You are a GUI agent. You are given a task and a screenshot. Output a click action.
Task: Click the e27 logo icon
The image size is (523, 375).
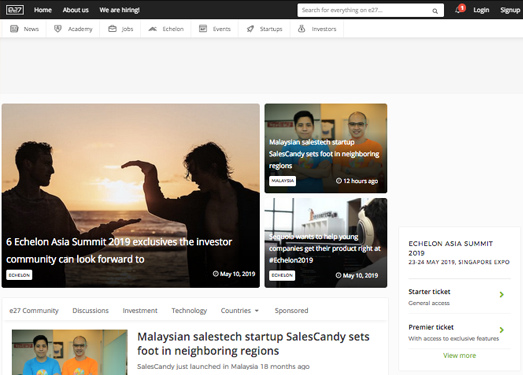coord(15,10)
